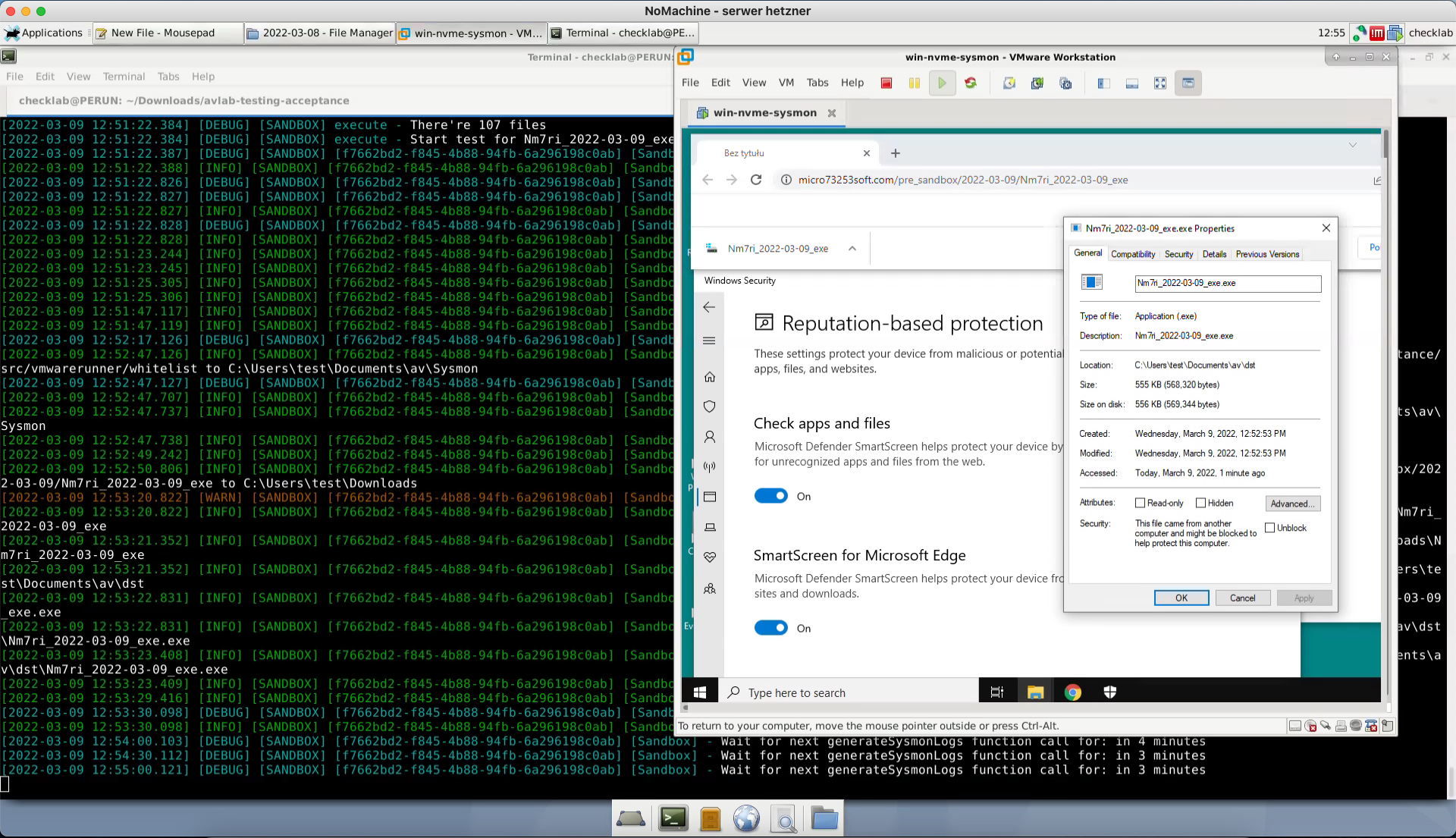Open the Windows Security home icon
The height and width of the screenshot is (838, 1456).
pyautogui.click(x=709, y=377)
